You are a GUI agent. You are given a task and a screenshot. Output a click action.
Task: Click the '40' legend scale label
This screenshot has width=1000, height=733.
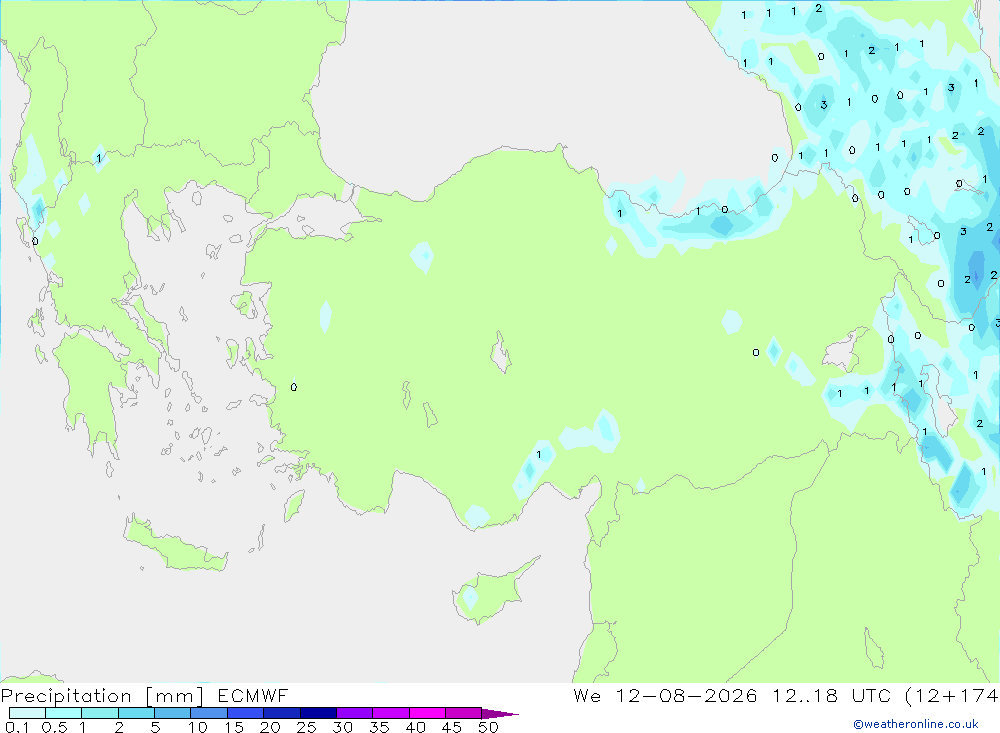[416, 727]
